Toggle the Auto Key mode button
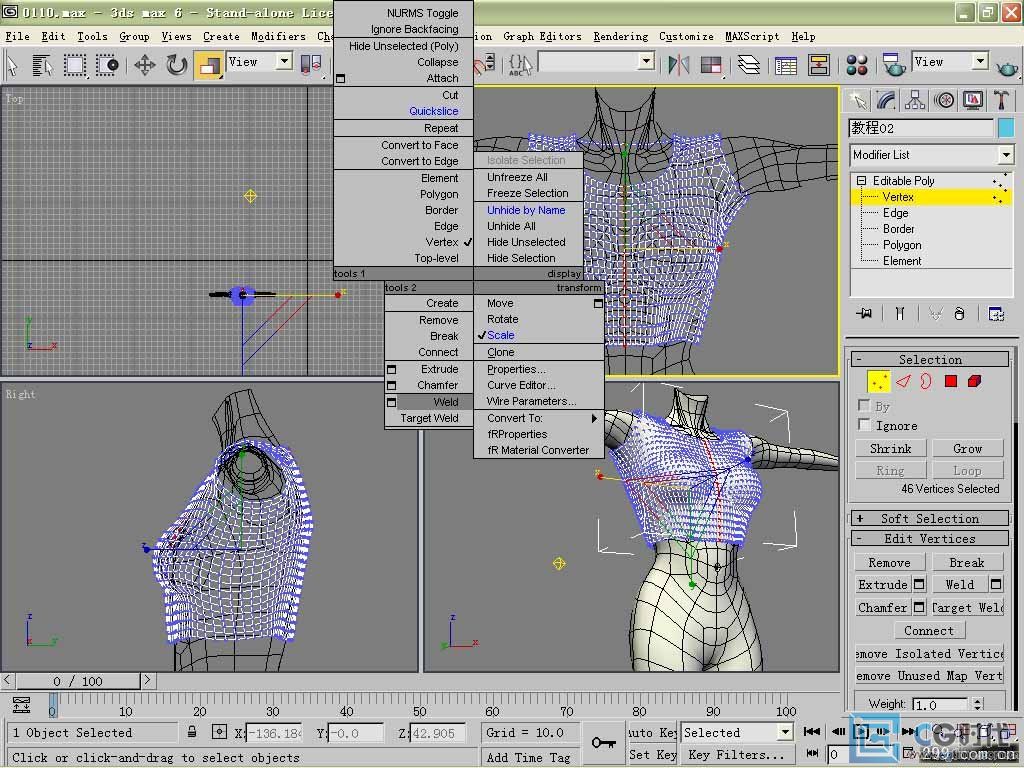The width and height of the screenshot is (1024, 768). (x=652, y=733)
